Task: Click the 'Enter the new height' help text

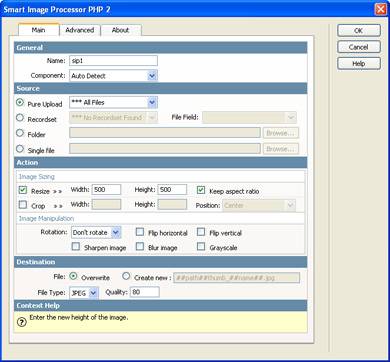Action: 79,318
